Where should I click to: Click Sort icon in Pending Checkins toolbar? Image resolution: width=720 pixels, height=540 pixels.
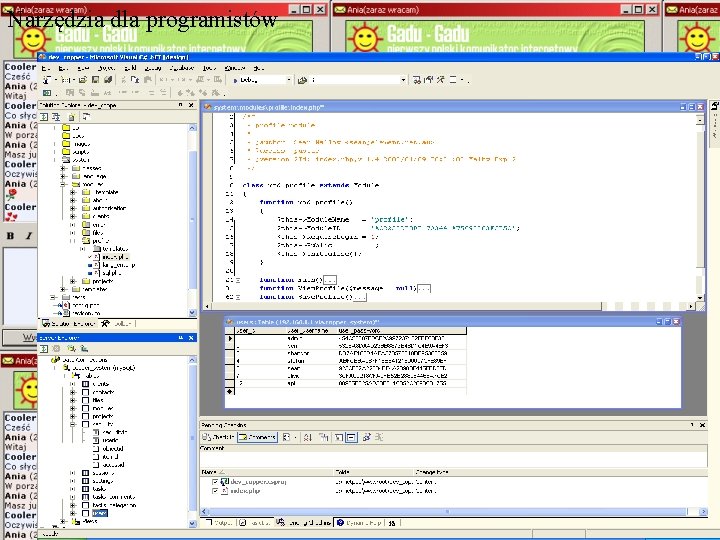click(x=308, y=437)
